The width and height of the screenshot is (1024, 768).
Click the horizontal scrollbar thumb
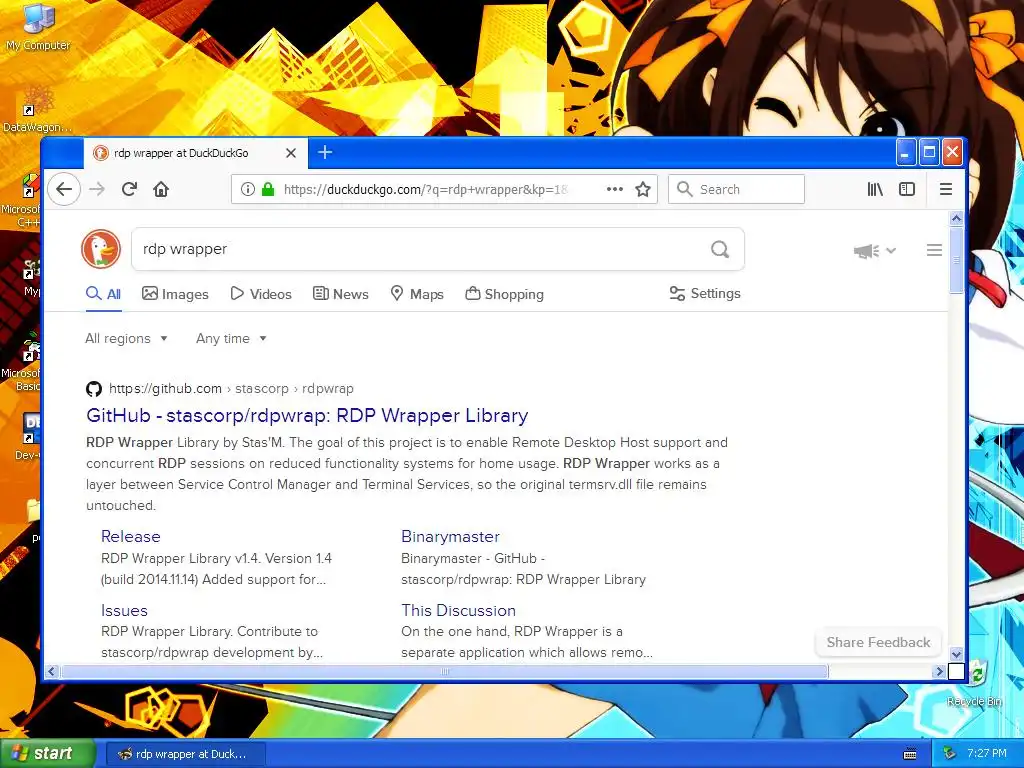point(444,671)
